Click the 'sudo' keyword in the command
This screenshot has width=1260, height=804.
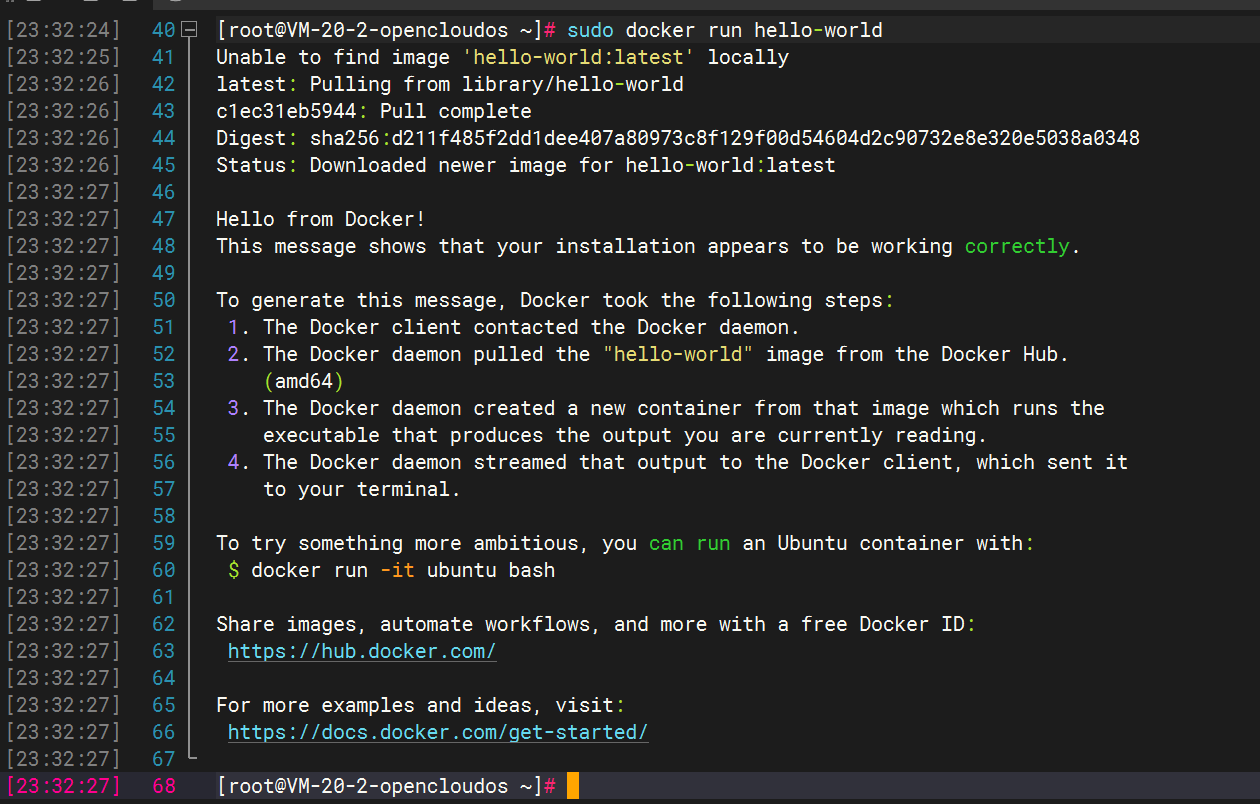pos(590,30)
